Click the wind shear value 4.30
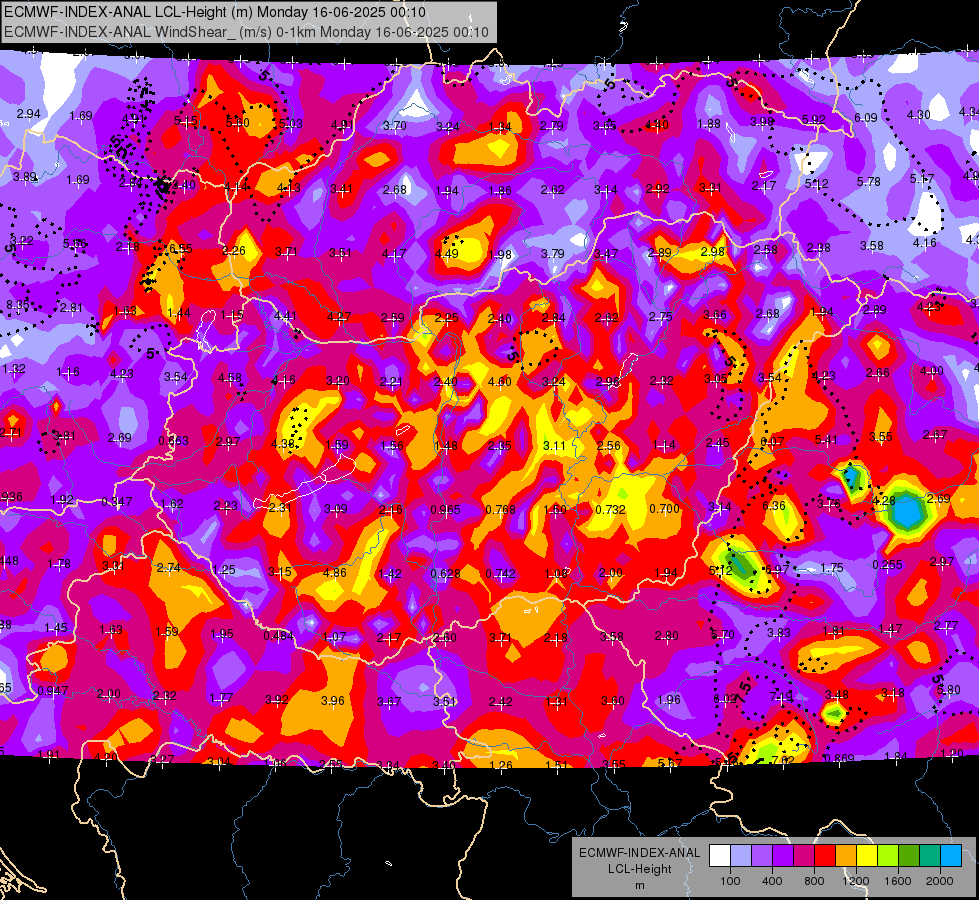The width and height of the screenshot is (979, 900). 918,115
